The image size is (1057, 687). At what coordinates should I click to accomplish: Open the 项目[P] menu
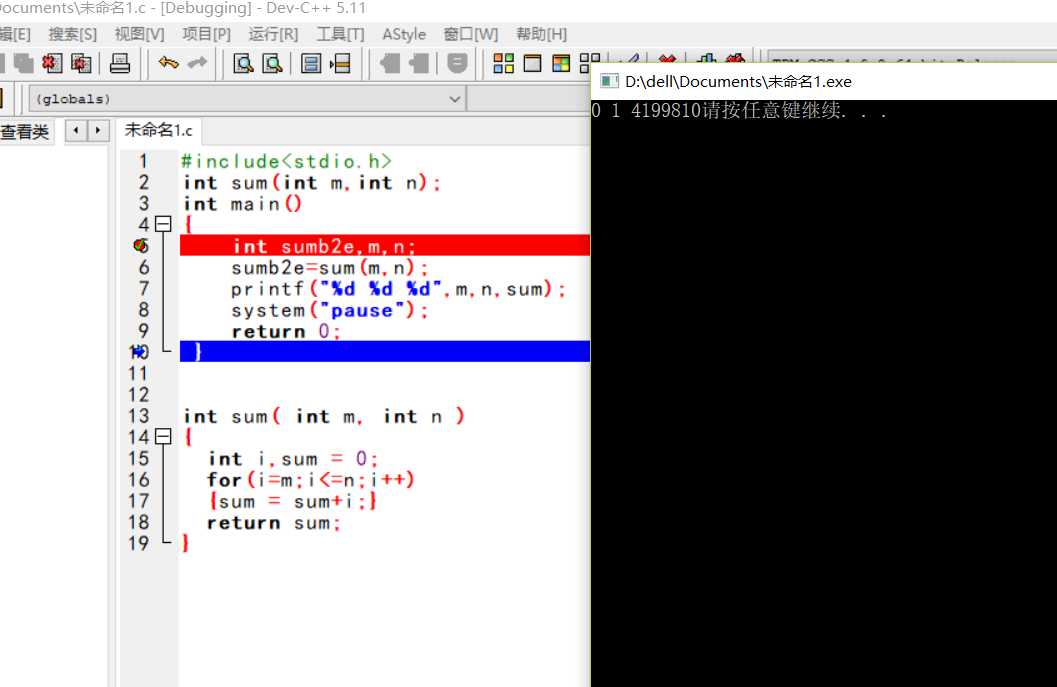click(206, 34)
